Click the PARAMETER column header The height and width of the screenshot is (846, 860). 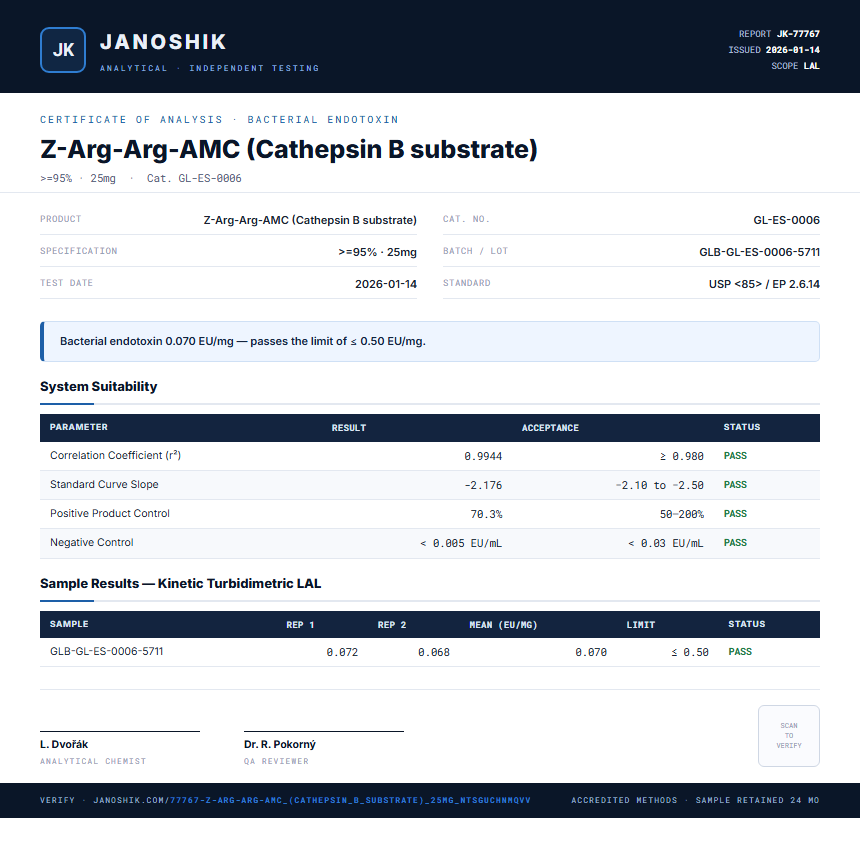(x=78, y=427)
